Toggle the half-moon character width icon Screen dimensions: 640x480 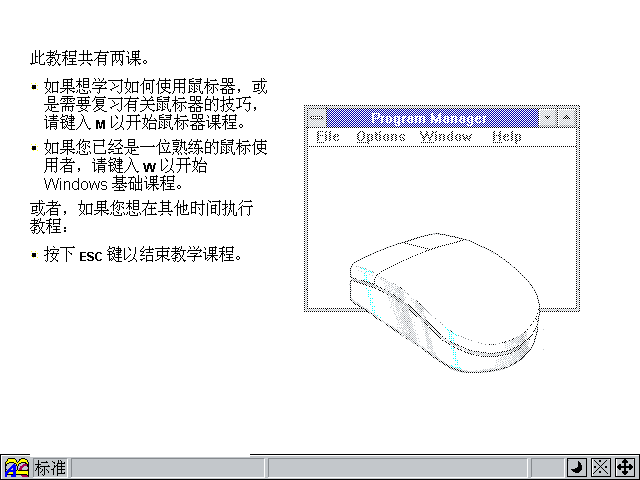pos(576,468)
